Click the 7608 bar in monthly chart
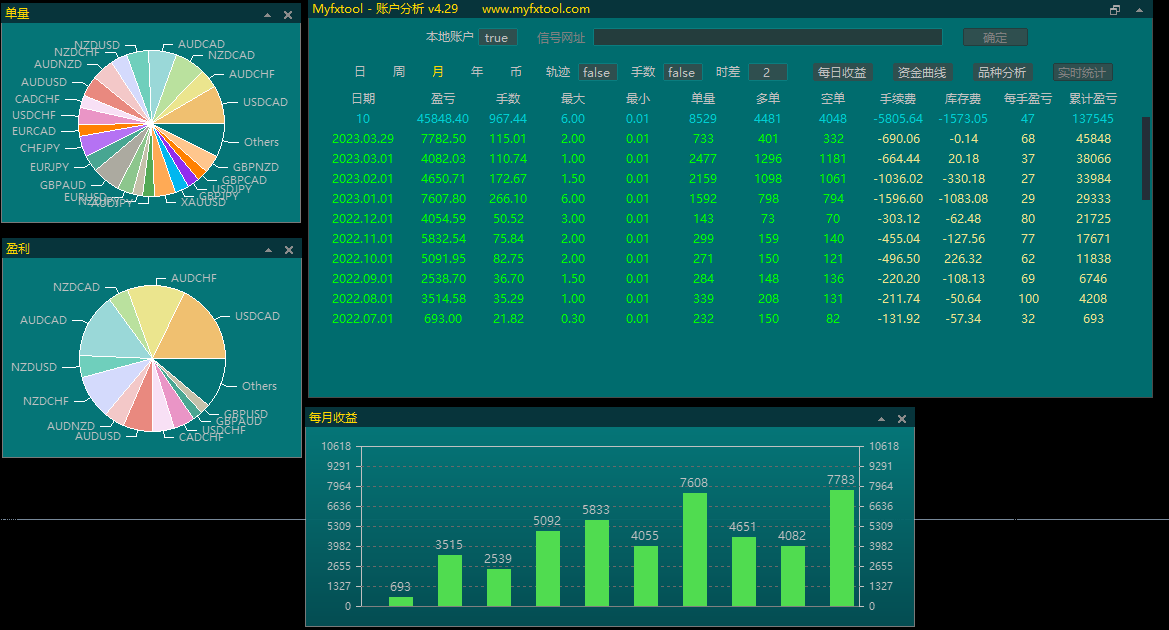The width and height of the screenshot is (1169, 630). click(695, 549)
